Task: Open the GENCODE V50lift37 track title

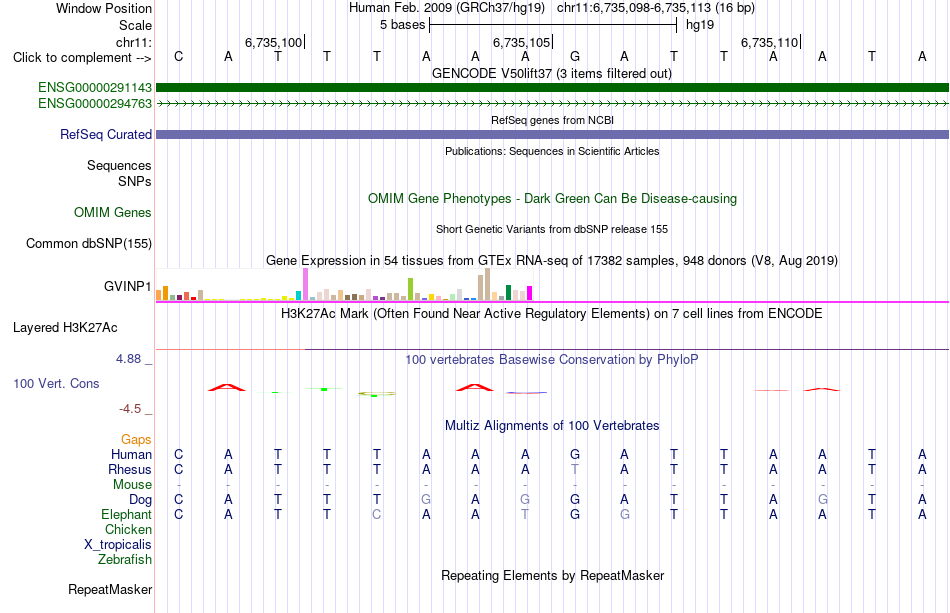Action: pos(552,73)
